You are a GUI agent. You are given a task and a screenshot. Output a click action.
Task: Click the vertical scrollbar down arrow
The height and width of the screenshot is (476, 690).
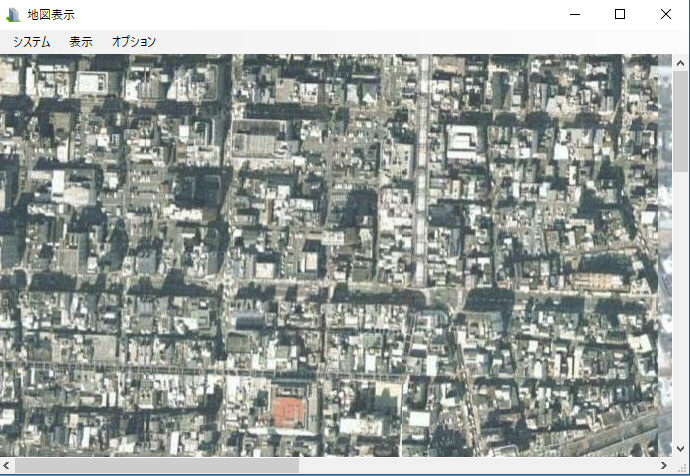680,448
